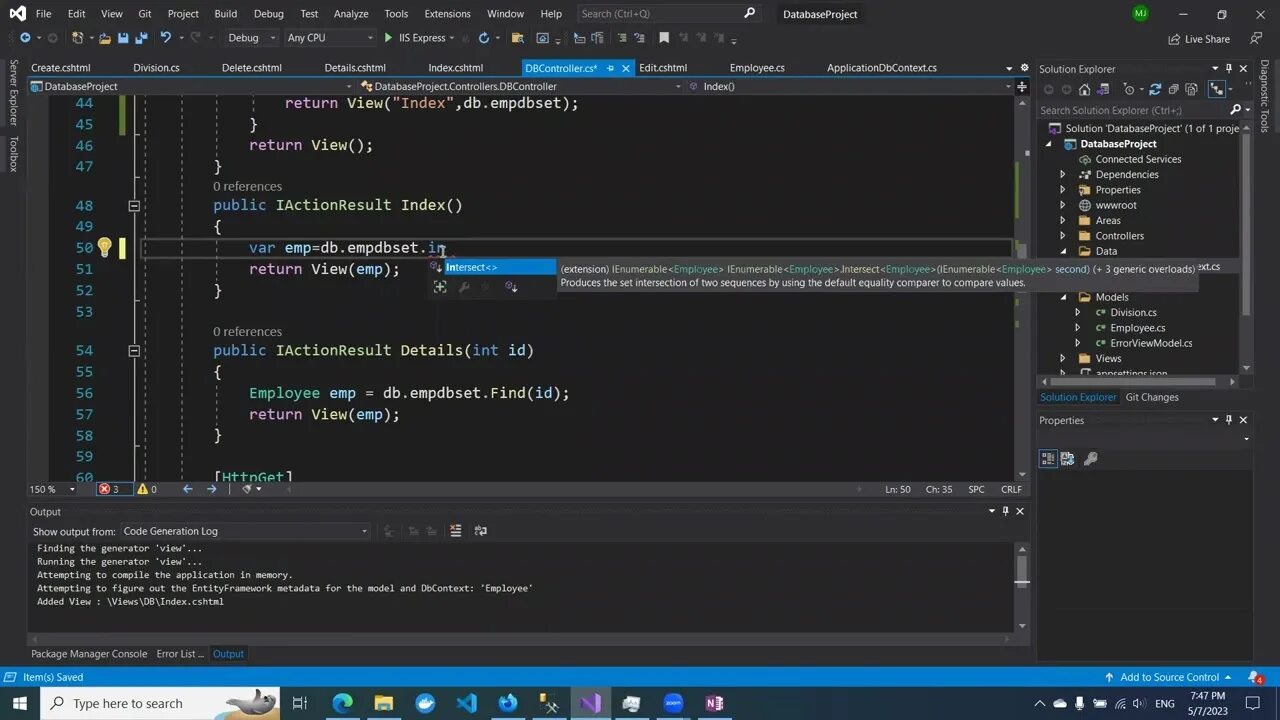Click Categorized icon in Properties panel

[x=1048, y=459]
